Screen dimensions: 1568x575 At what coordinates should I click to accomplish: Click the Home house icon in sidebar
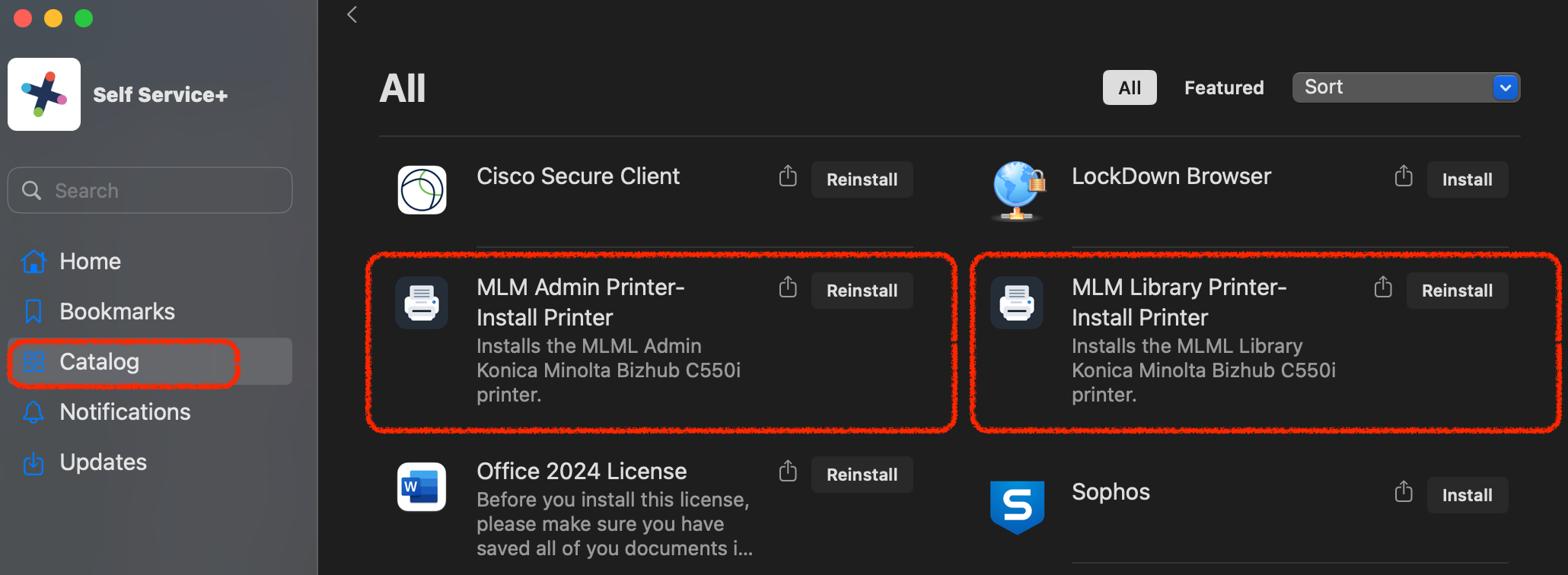tap(33, 261)
